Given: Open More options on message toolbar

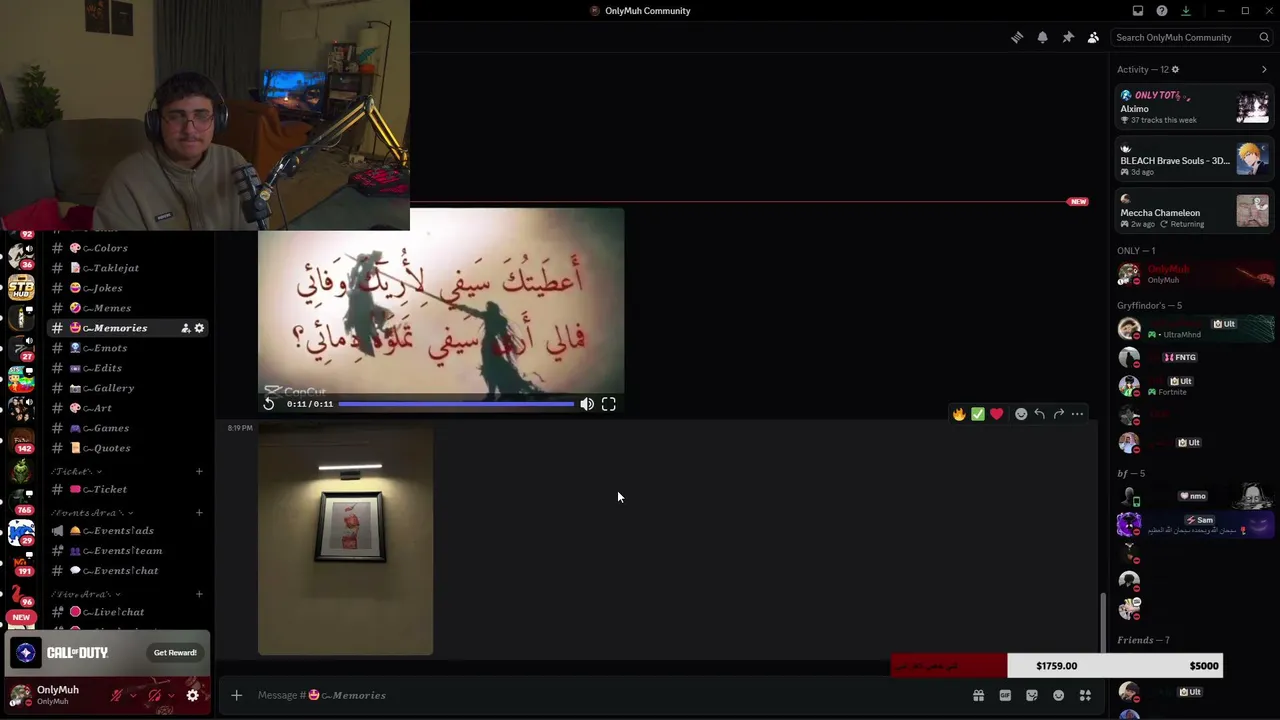Looking at the screenshot, I should tap(1077, 414).
